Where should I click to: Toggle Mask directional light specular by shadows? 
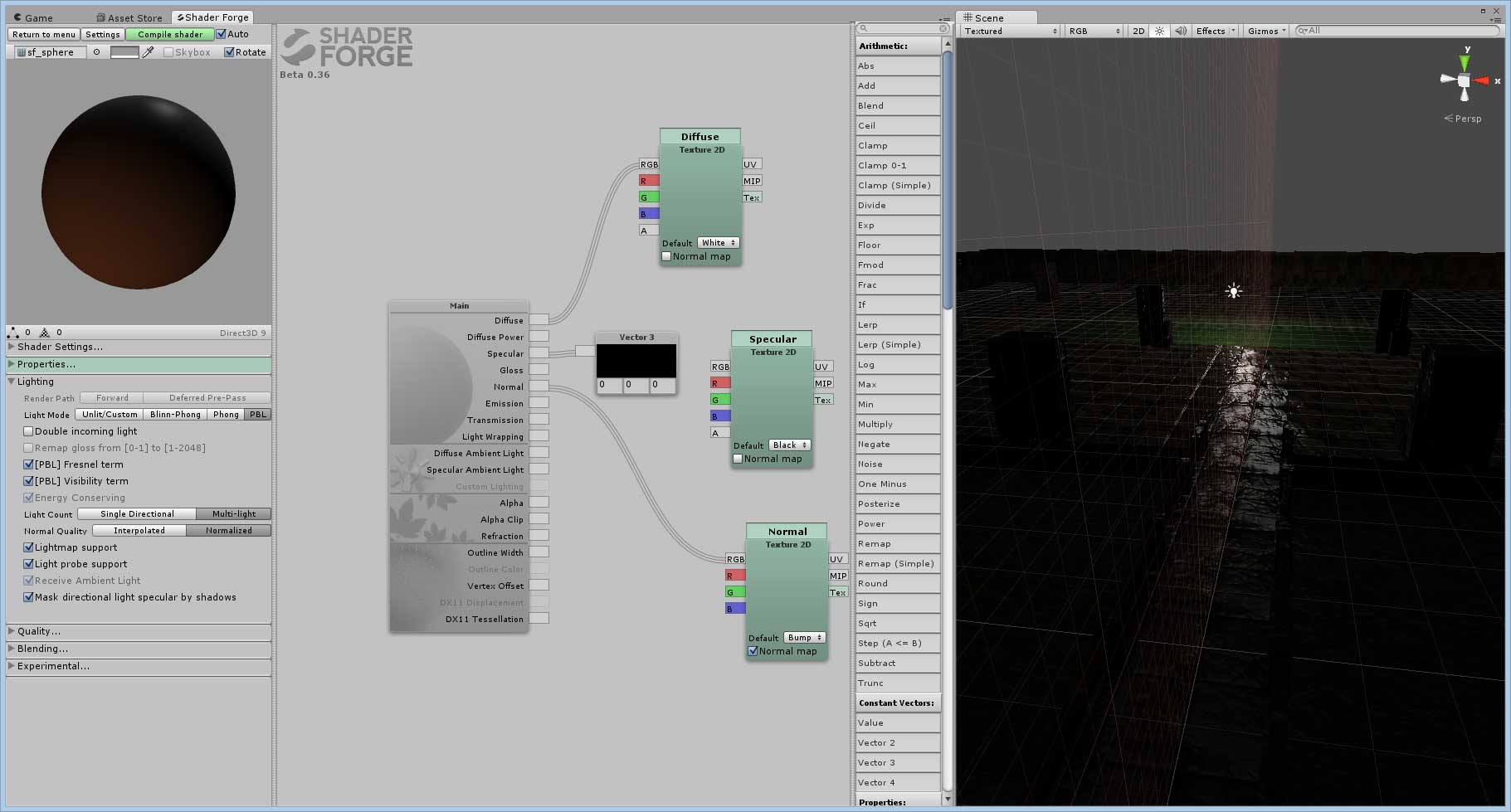point(28,597)
